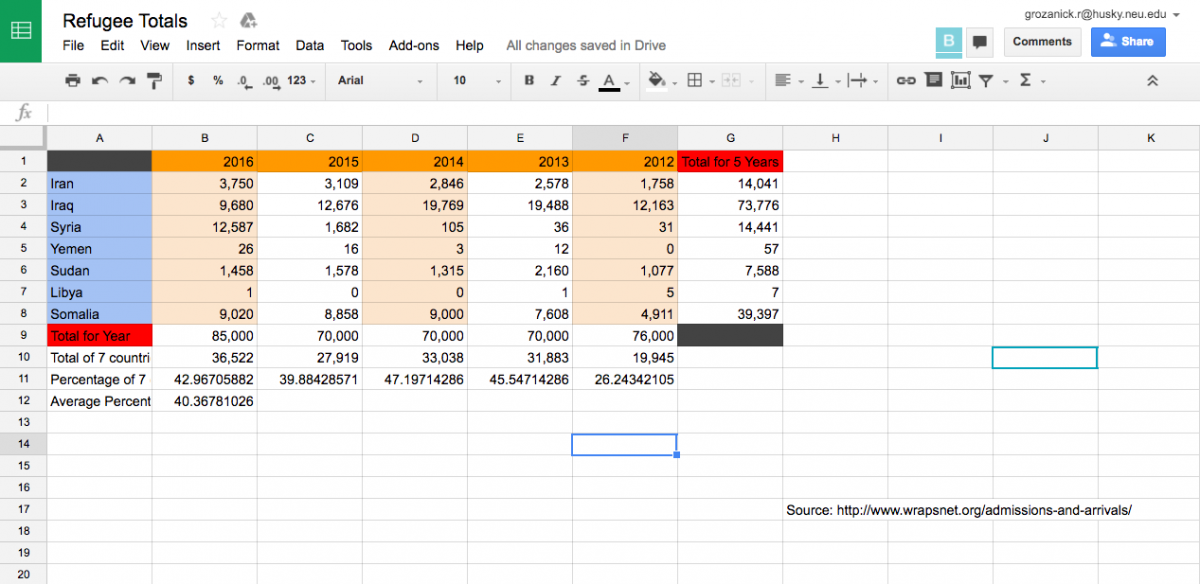Insert a chart from toolbar
The image size is (1200, 584).
(x=960, y=81)
